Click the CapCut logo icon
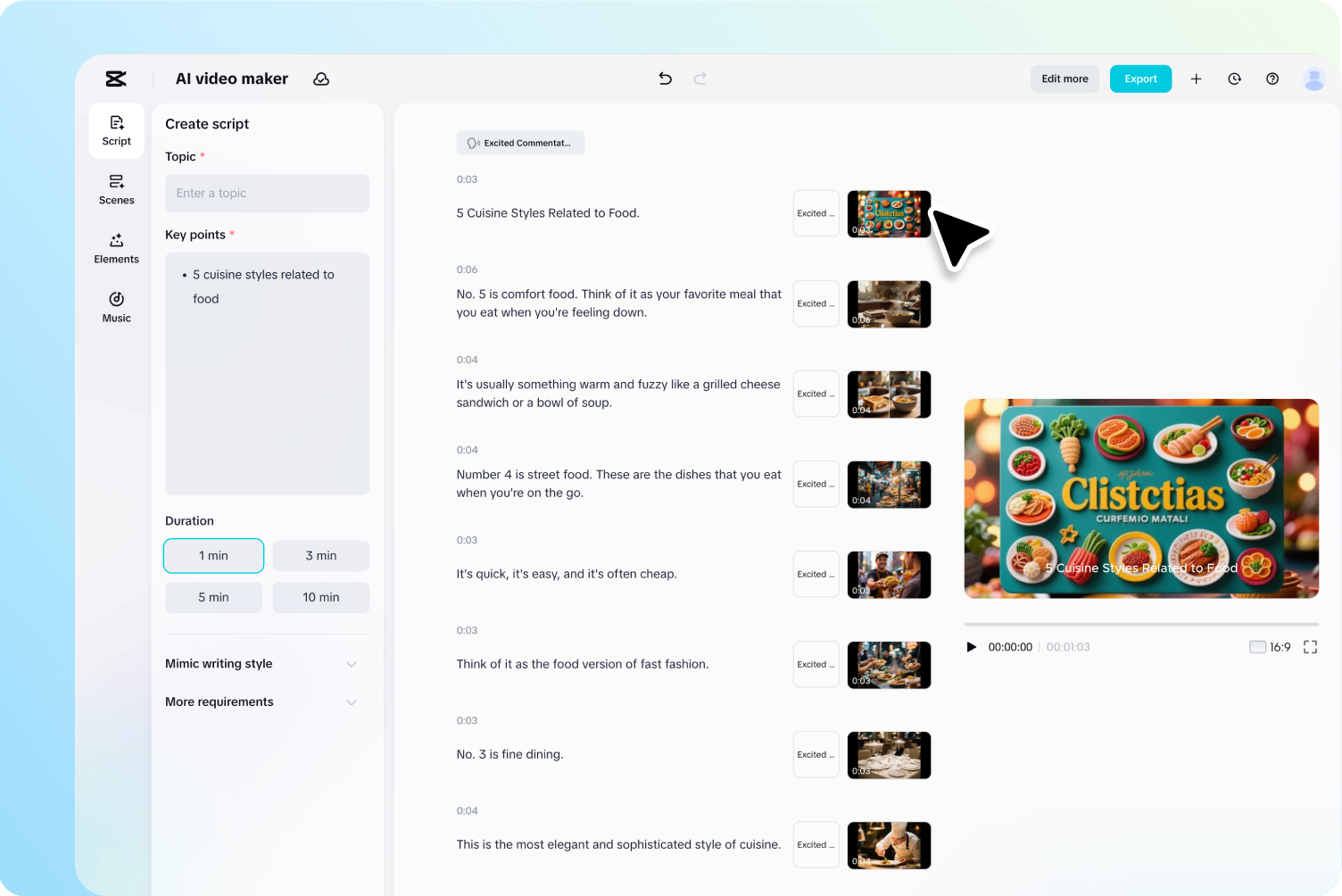Screen dimensions: 1342x896 pyautogui.click(x=116, y=79)
